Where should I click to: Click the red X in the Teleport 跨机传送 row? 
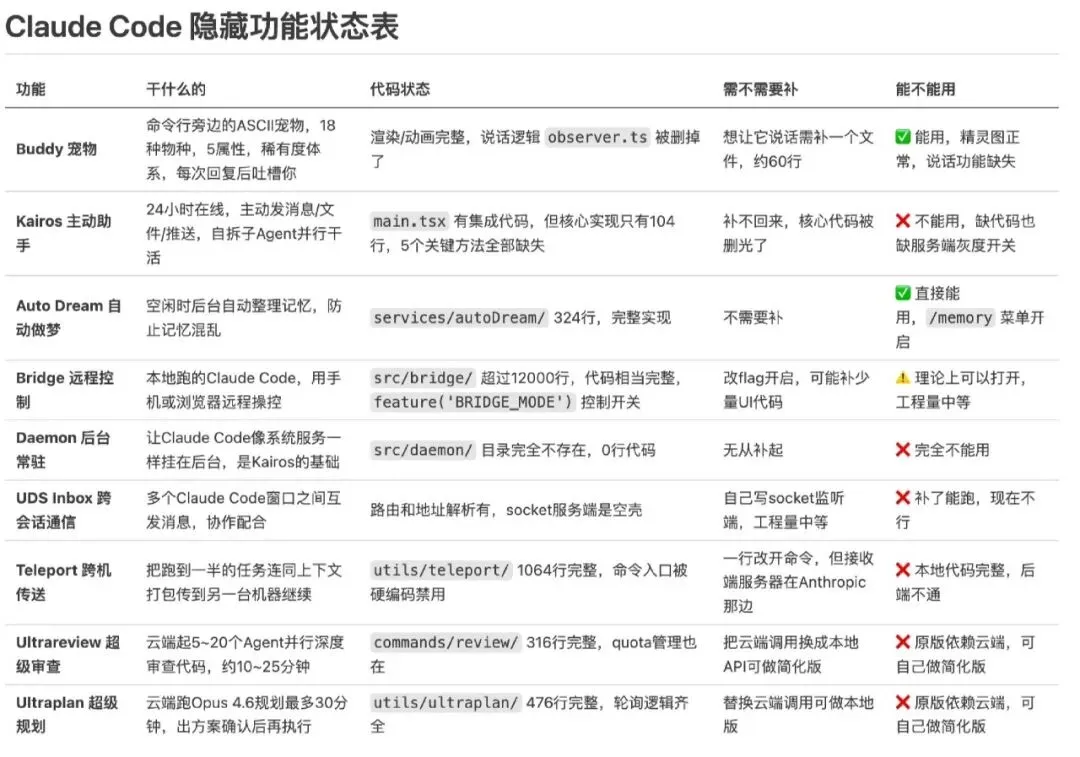902,570
